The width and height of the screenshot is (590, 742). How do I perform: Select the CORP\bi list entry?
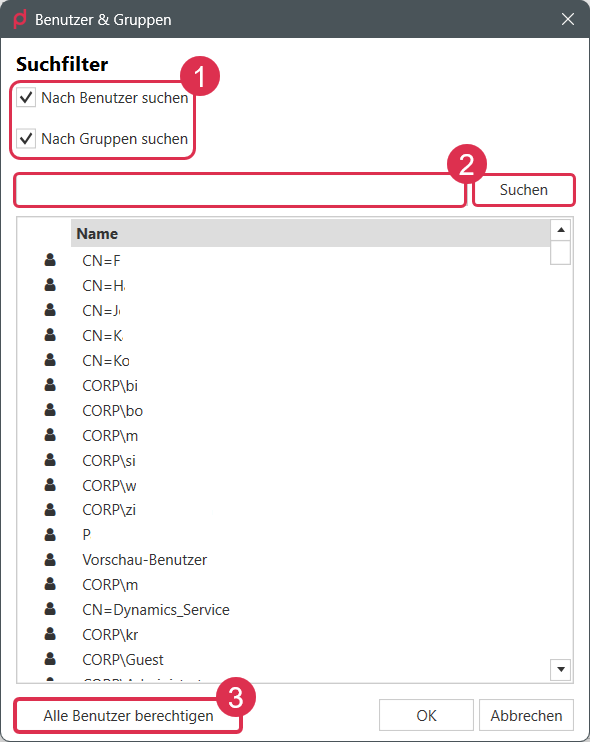point(110,386)
